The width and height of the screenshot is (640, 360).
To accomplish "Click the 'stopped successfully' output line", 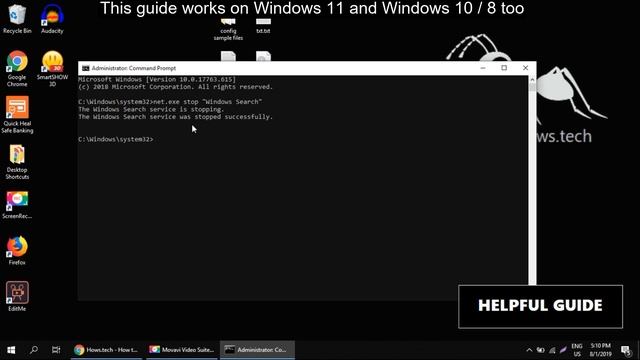I will pyautogui.click(x=176, y=117).
